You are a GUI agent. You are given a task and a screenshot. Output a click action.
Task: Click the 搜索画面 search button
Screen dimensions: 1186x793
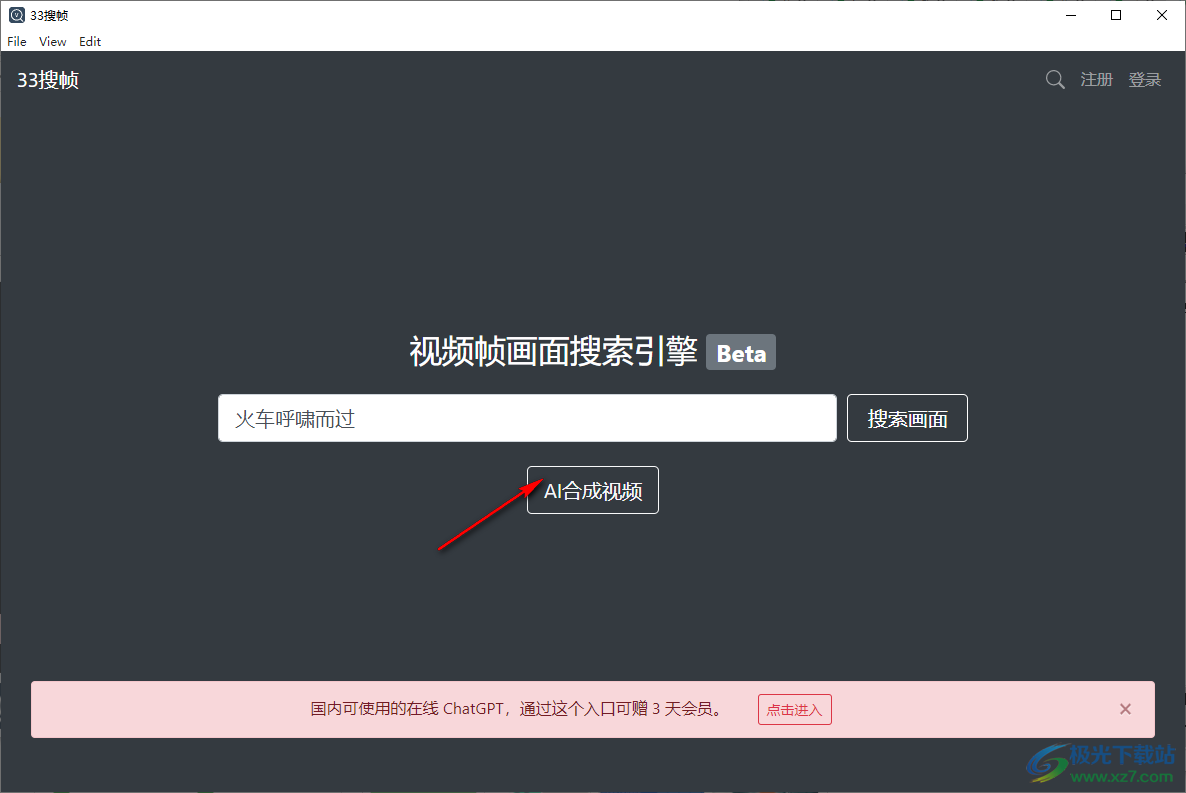[907, 418]
